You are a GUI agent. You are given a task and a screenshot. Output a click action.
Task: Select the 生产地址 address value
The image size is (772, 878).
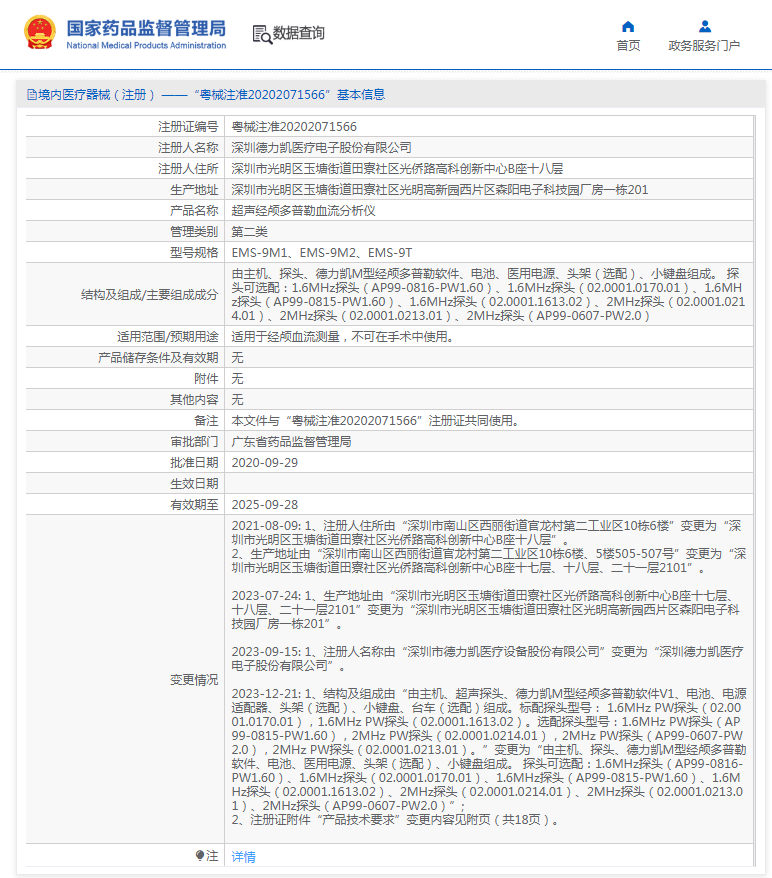(x=439, y=190)
